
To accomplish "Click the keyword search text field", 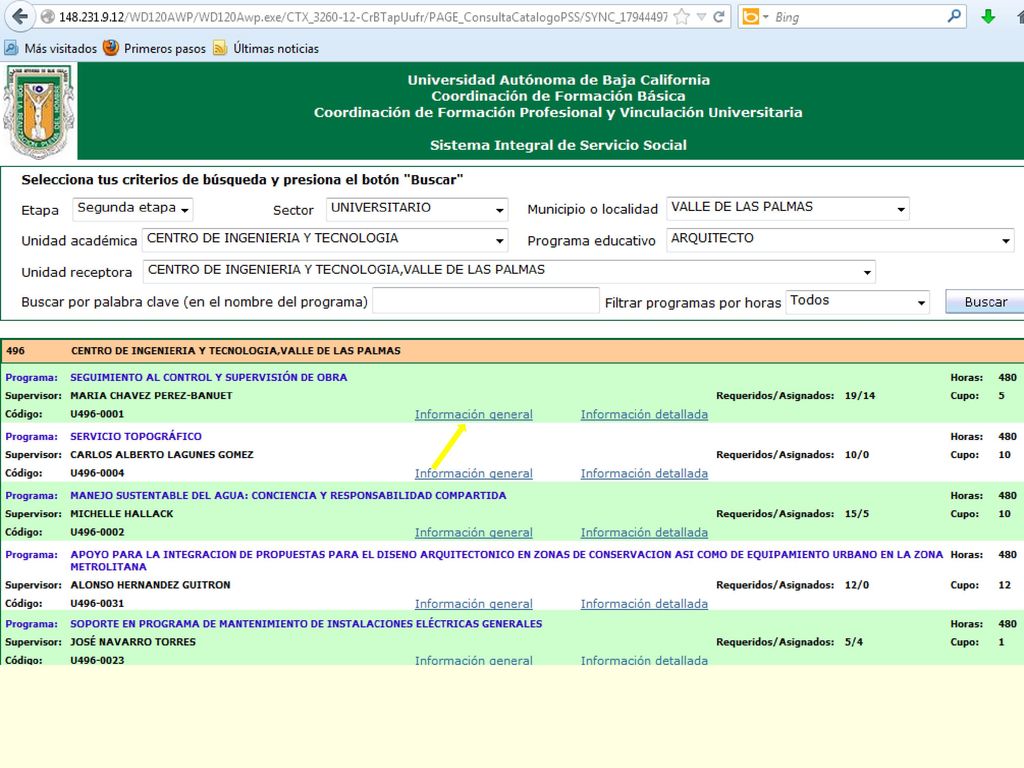I will (x=485, y=301).
